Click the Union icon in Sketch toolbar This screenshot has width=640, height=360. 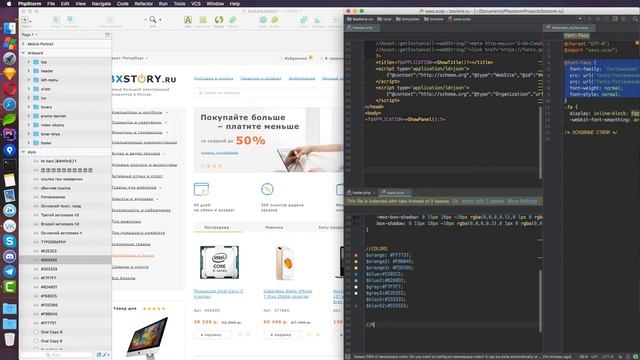(304, 20)
